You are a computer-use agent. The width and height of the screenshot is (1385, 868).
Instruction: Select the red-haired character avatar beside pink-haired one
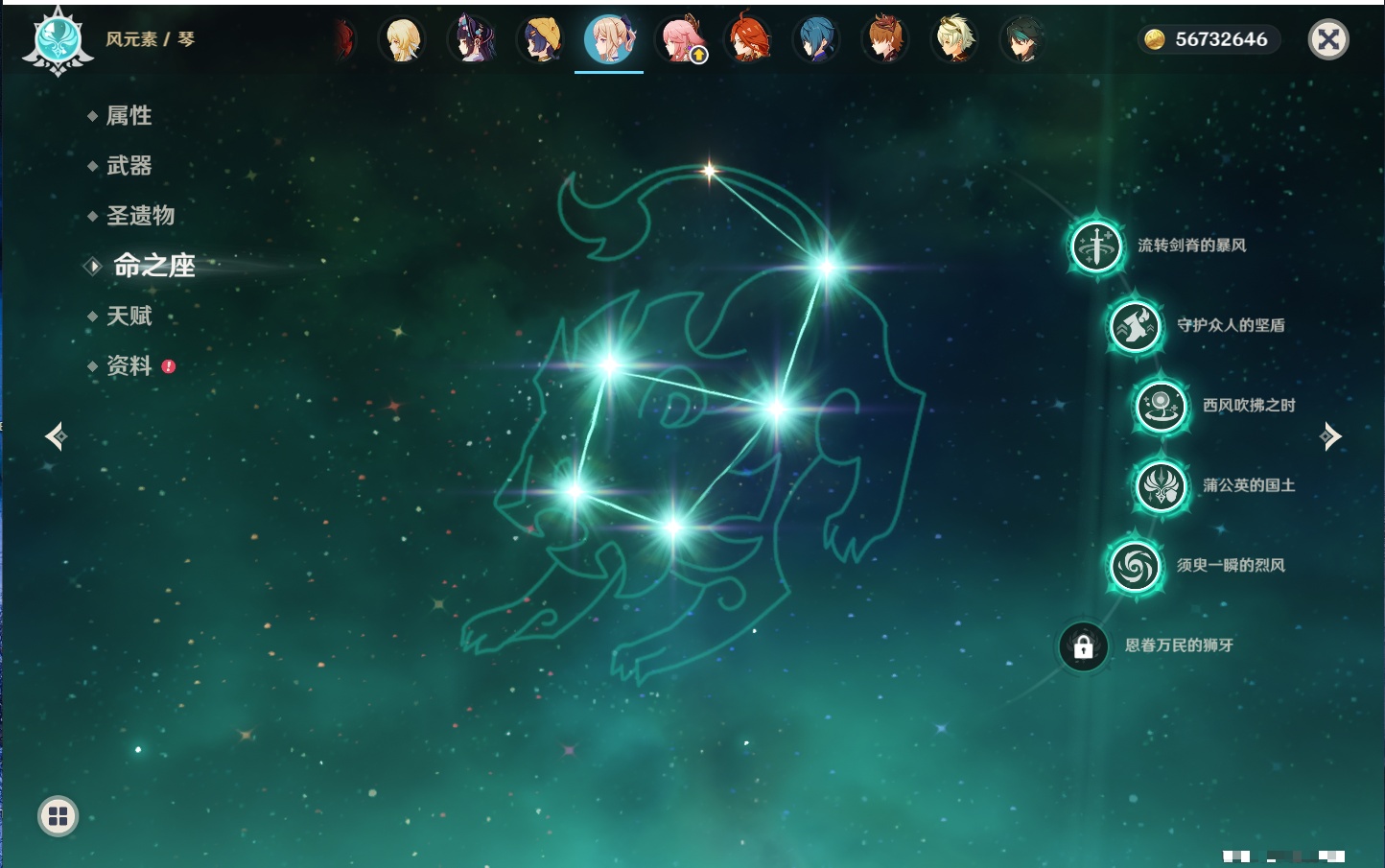[x=748, y=39]
